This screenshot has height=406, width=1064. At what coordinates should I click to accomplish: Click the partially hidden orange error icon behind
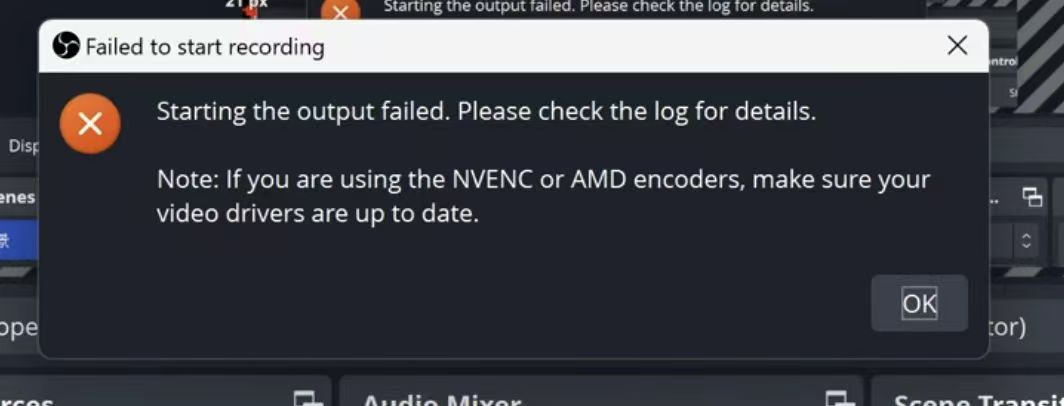pyautogui.click(x=340, y=12)
